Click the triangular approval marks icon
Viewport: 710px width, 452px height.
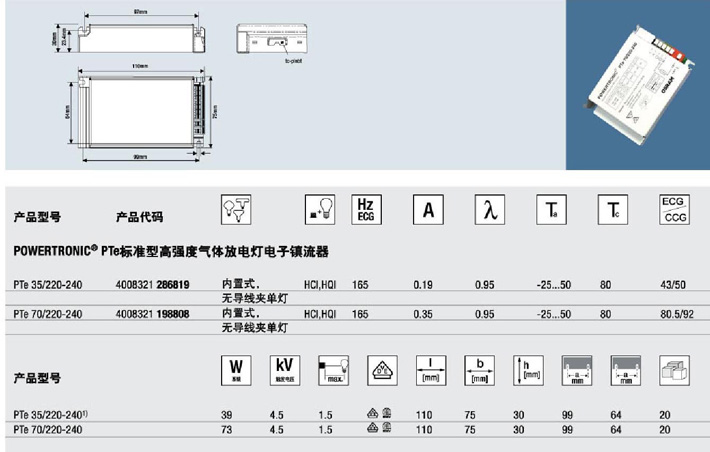(382, 369)
